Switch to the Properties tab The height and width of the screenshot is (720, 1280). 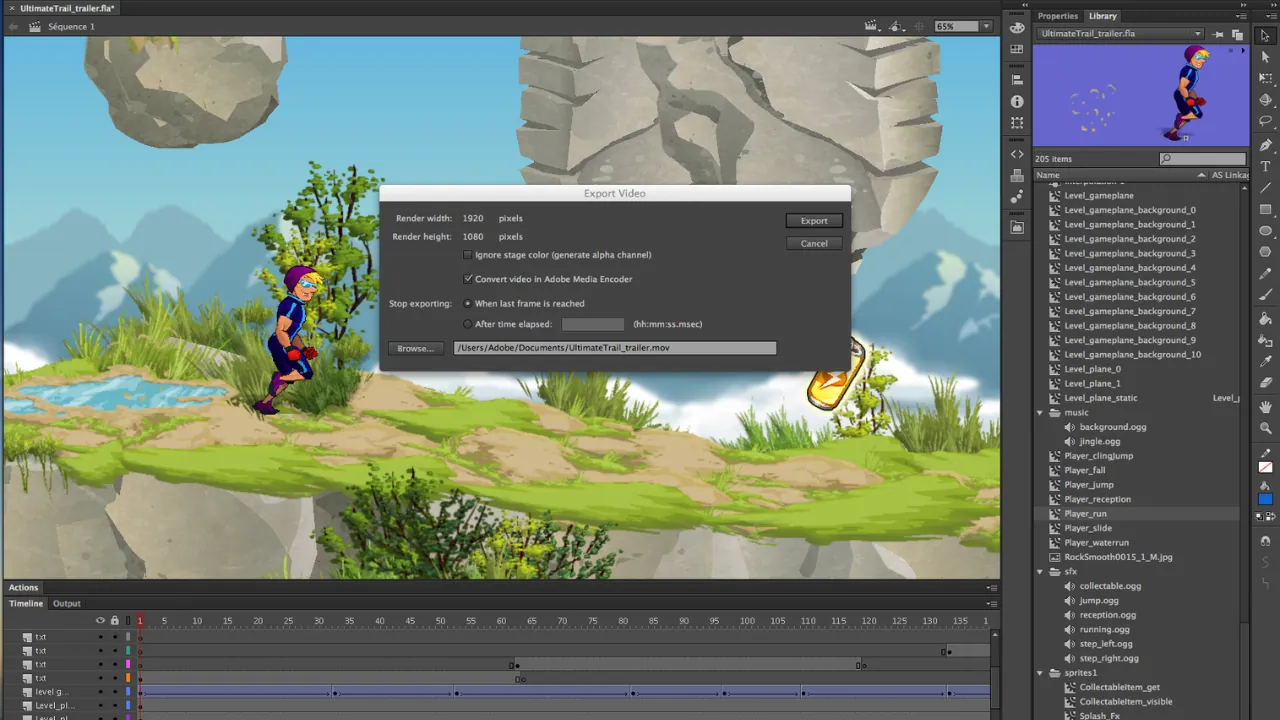point(1057,16)
